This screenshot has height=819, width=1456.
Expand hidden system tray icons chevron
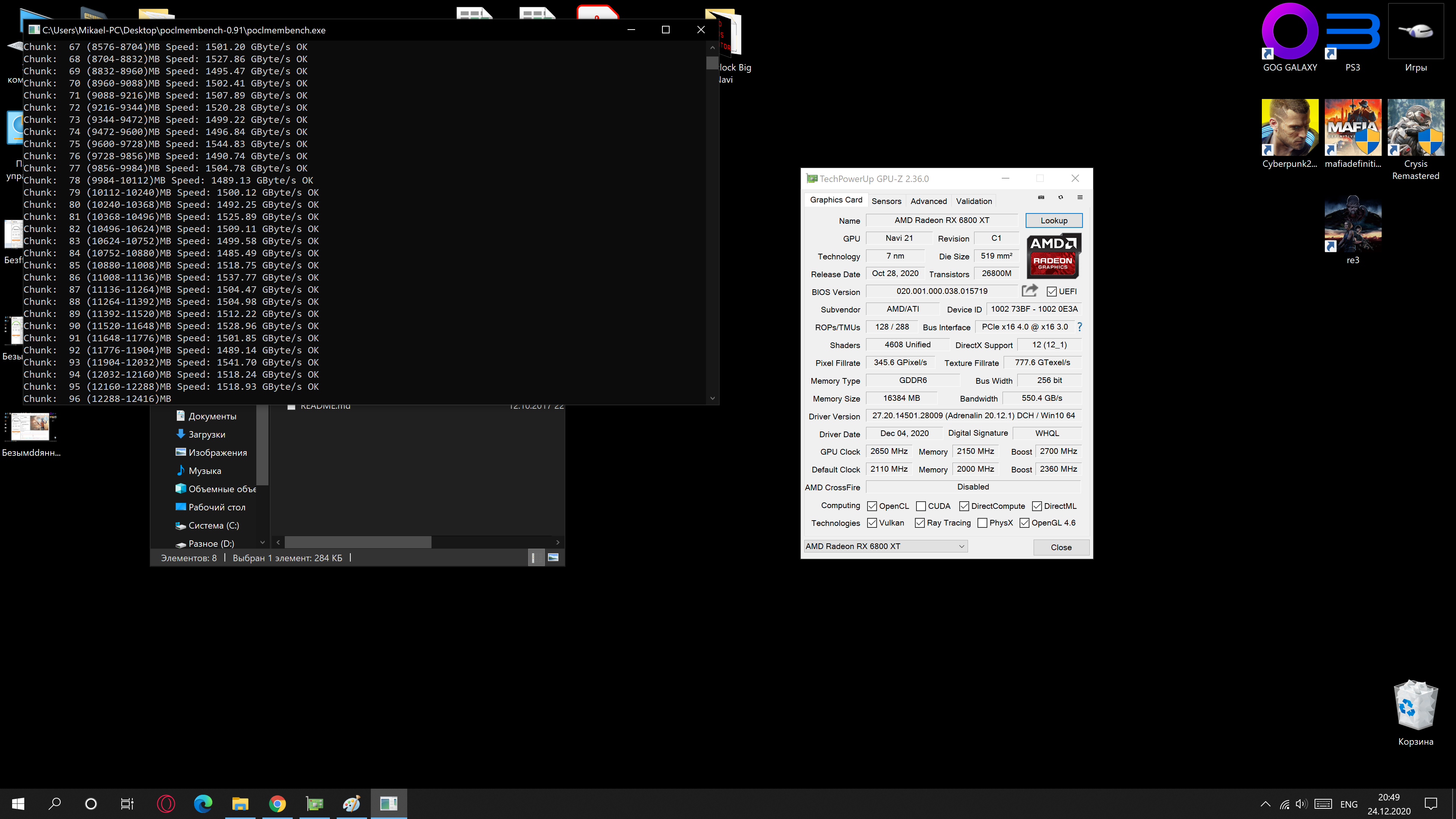click(x=1266, y=804)
